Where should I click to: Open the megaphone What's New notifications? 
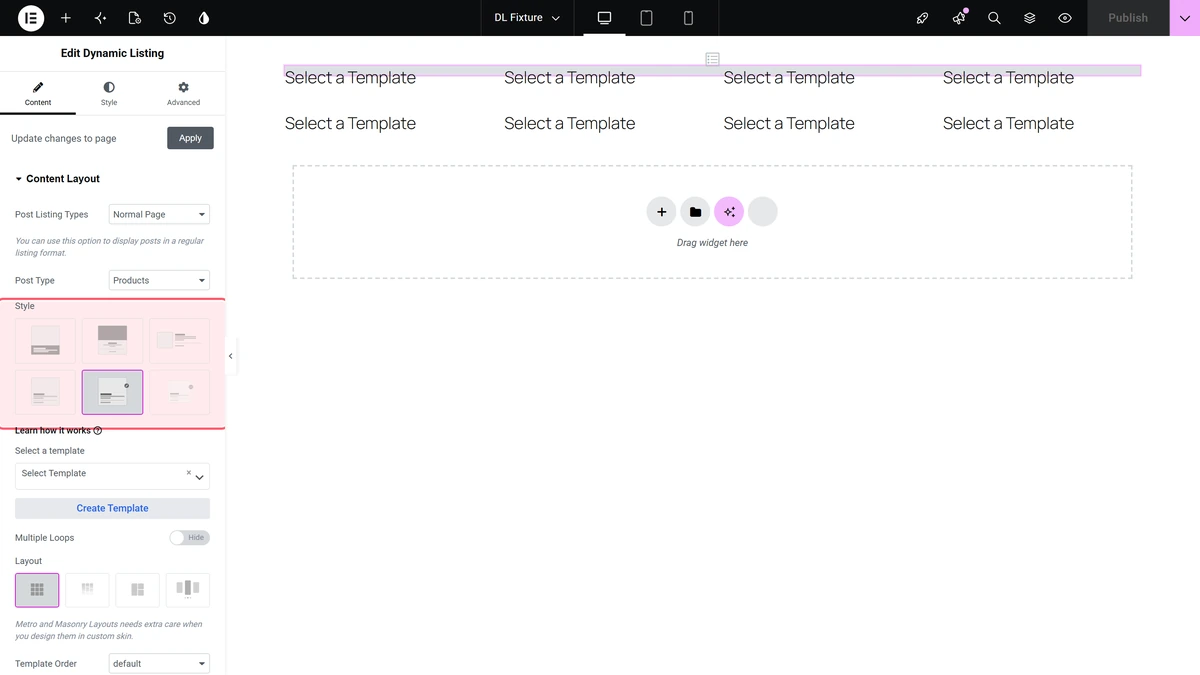click(x=959, y=18)
